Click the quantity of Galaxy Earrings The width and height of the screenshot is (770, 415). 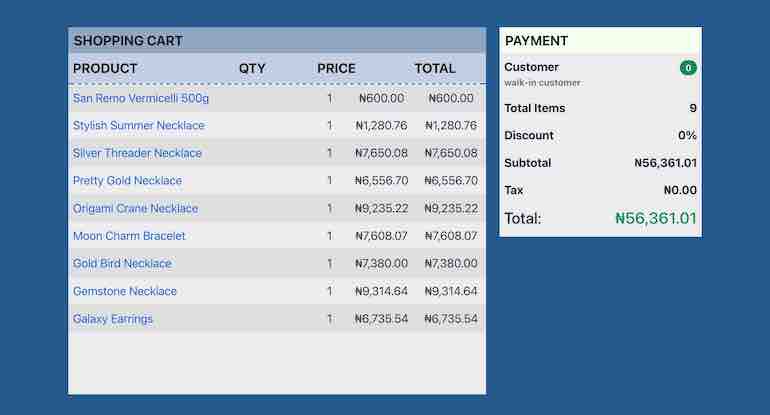click(x=329, y=319)
